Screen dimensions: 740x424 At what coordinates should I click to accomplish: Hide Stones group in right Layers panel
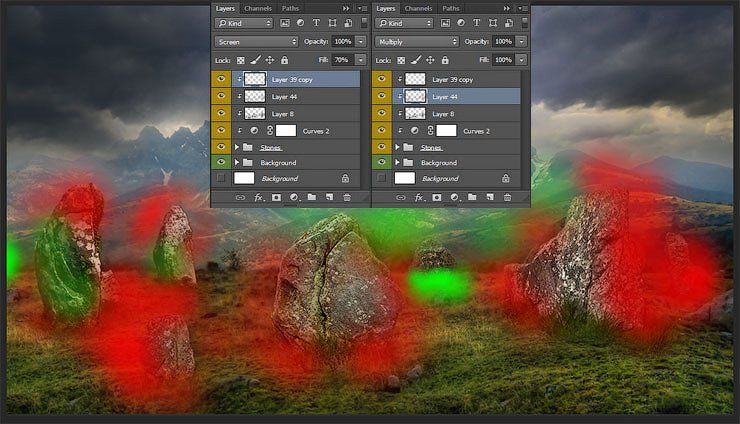click(381, 147)
